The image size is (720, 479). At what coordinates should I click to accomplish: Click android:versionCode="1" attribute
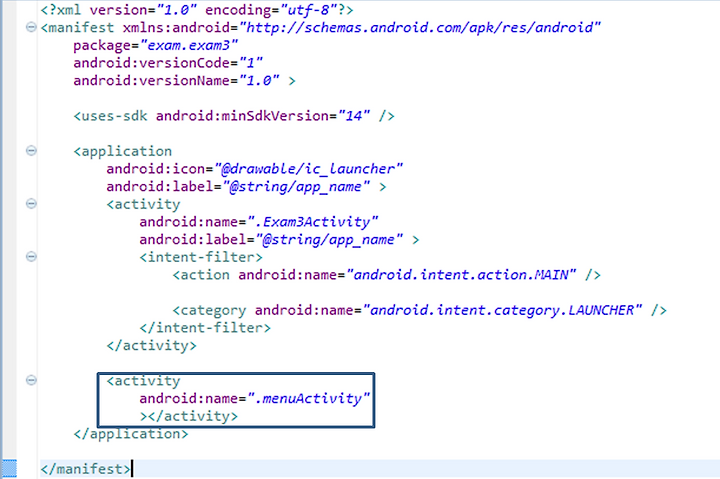[x=168, y=63]
